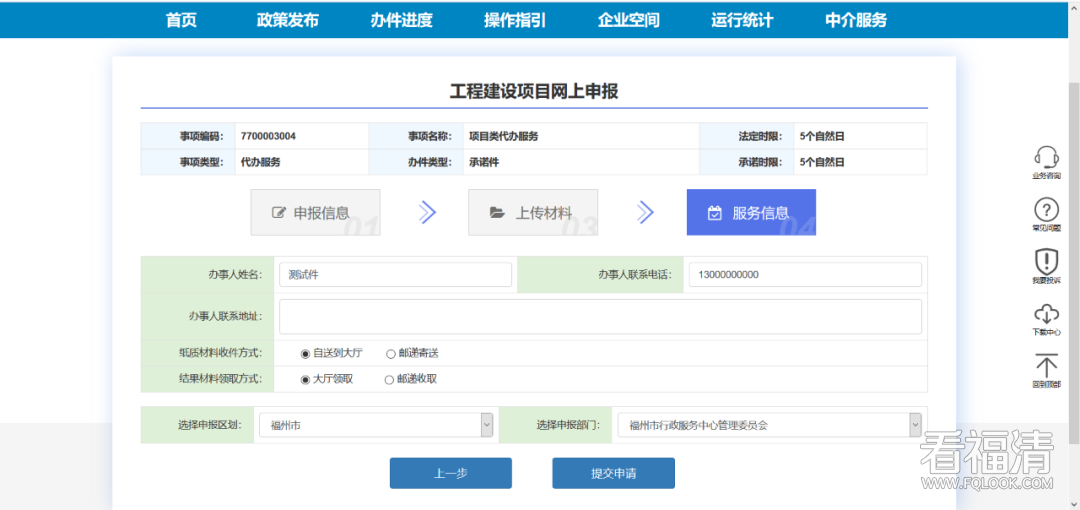Image resolution: width=1080 pixels, height=510 pixels.
Task: Open the 下载中心 cloud download icon
Action: [1046, 314]
